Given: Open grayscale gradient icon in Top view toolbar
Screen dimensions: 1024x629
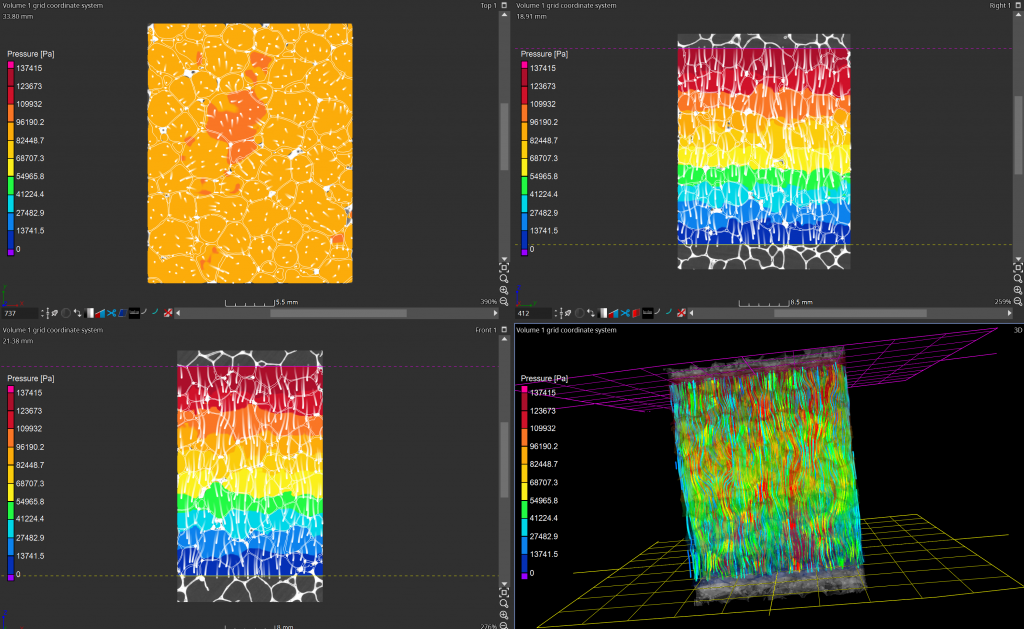Looking at the screenshot, I should click(91, 313).
